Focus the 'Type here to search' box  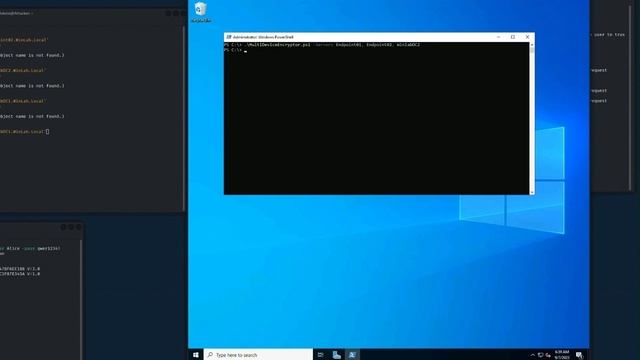[258, 355]
